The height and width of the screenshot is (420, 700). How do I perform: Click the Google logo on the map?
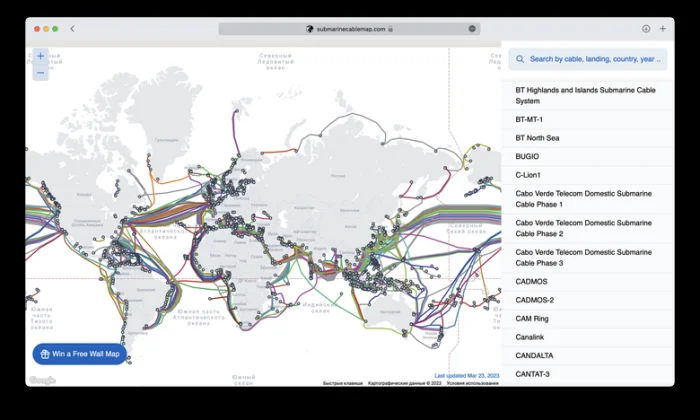pyautogui.click(x=42, y=380)
